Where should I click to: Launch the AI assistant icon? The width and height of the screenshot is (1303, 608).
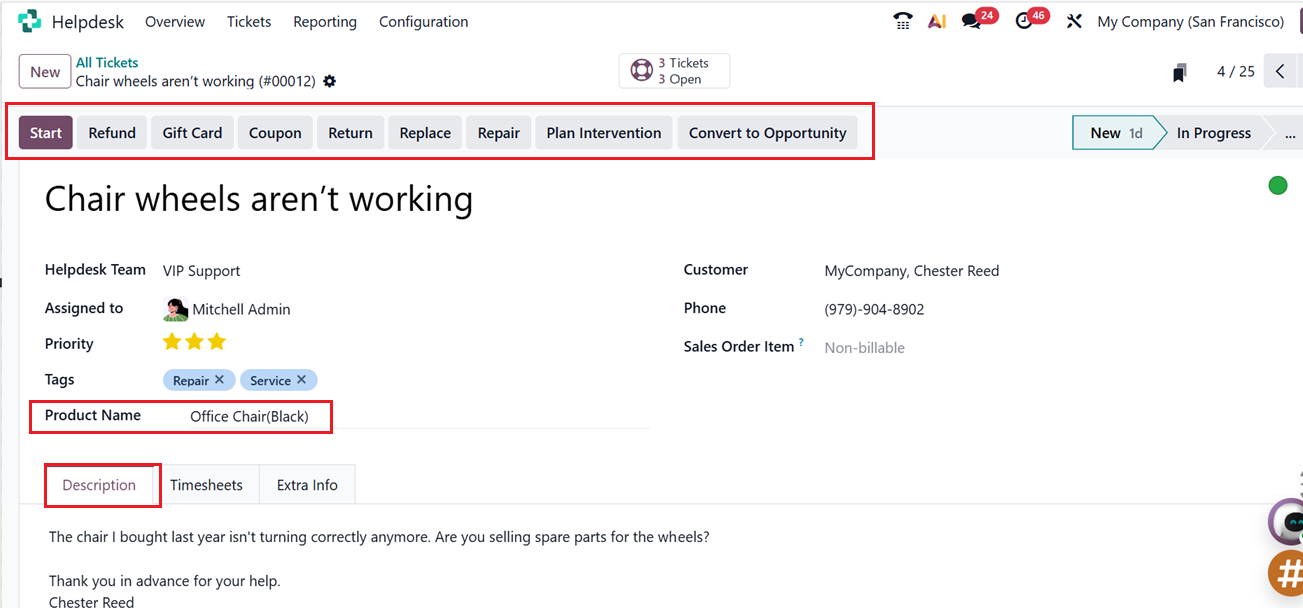pyautogui.click(x=936, y=20)
